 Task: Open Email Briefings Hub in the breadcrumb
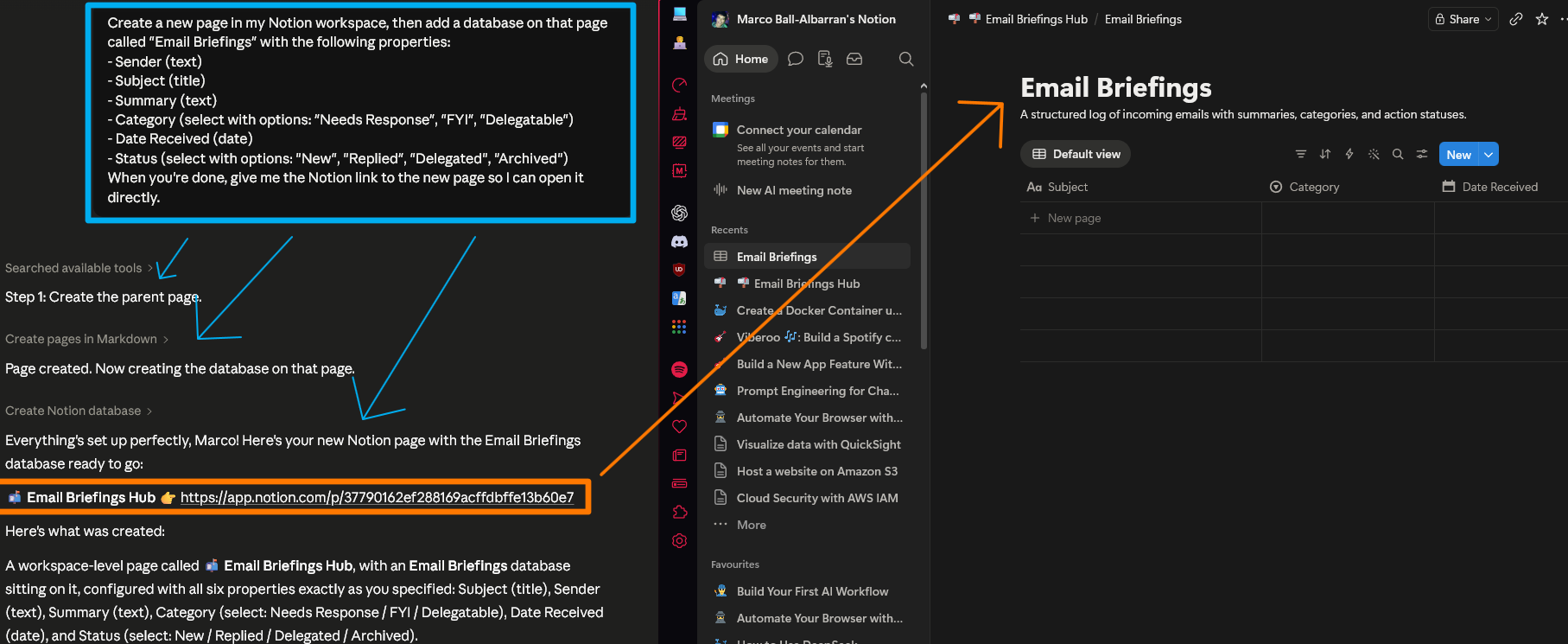click(x=1028, y=19)
